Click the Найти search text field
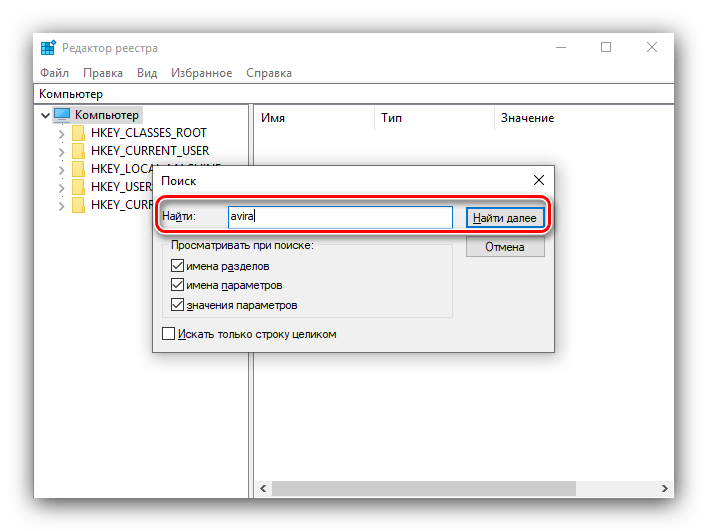The height and width of the screenshot is (531, 707). tap(340, 217)
